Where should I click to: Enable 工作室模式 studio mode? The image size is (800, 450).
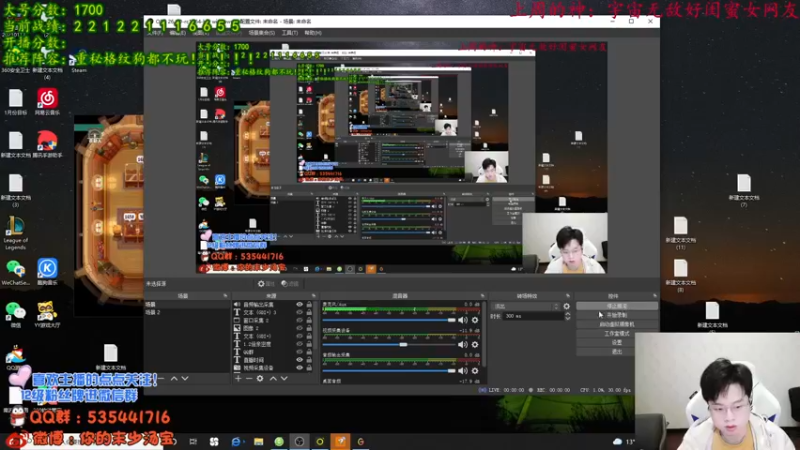point(617,334)
